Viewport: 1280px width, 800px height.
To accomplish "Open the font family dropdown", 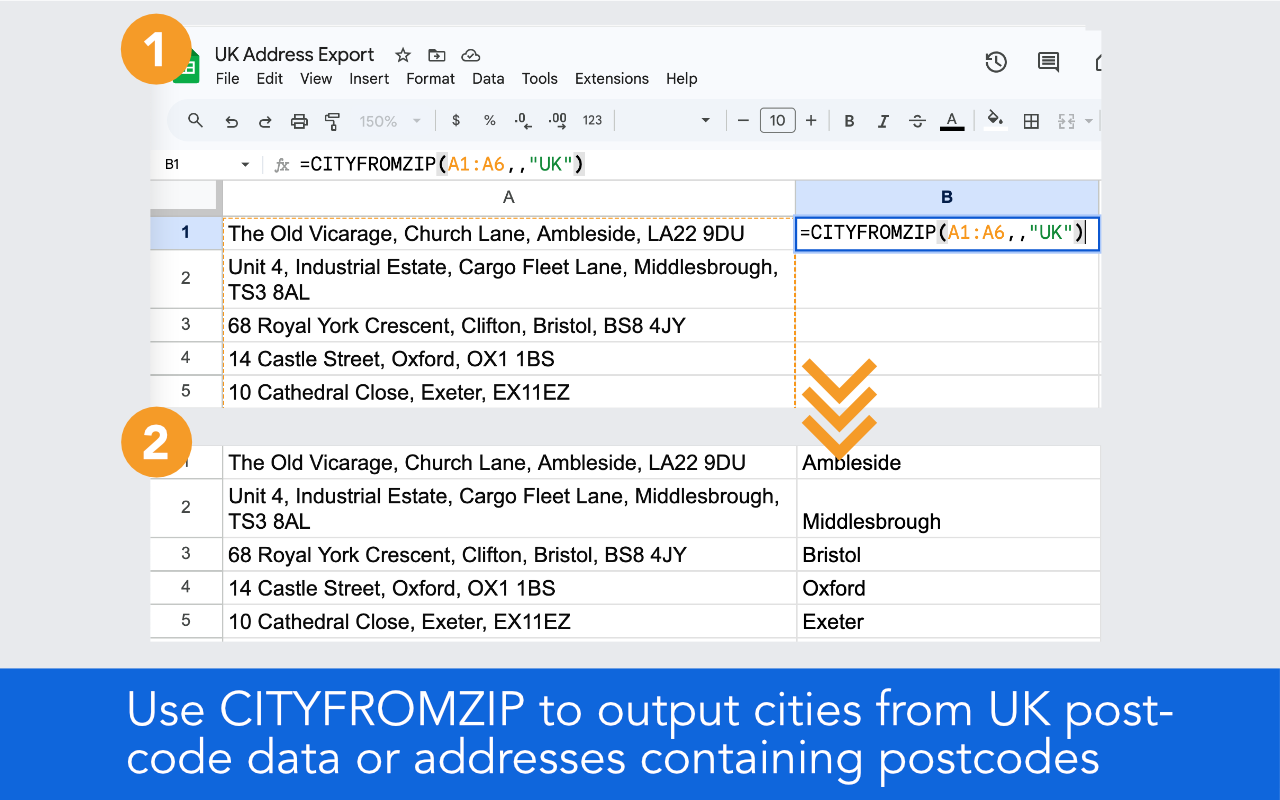I will [667, 121].
